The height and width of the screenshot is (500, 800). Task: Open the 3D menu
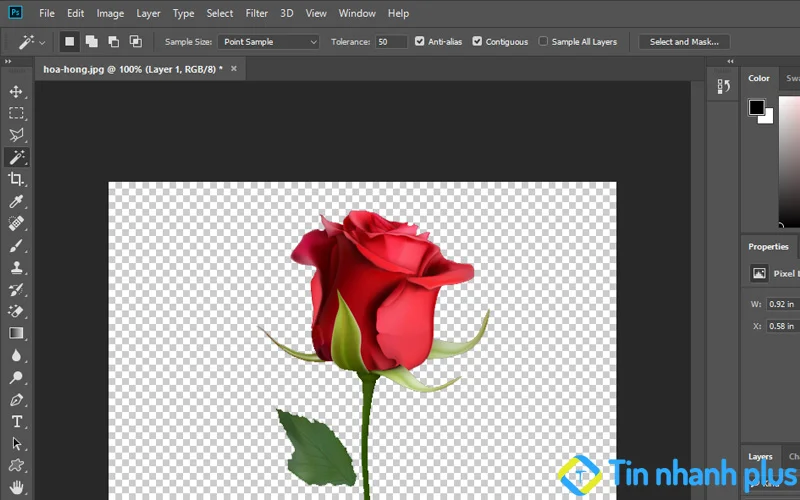click(x=287, y=13)
